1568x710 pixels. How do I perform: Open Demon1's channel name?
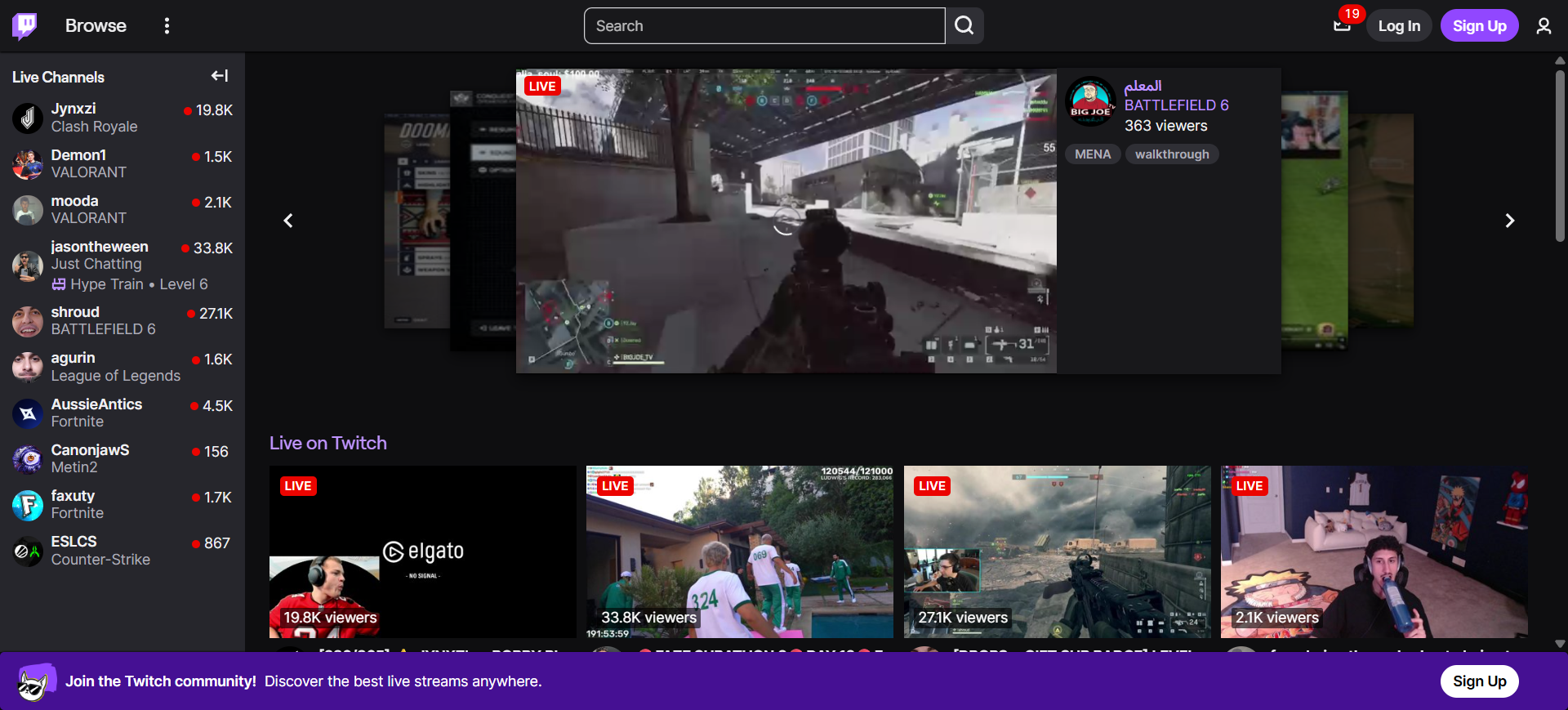(x=78, y=155)
